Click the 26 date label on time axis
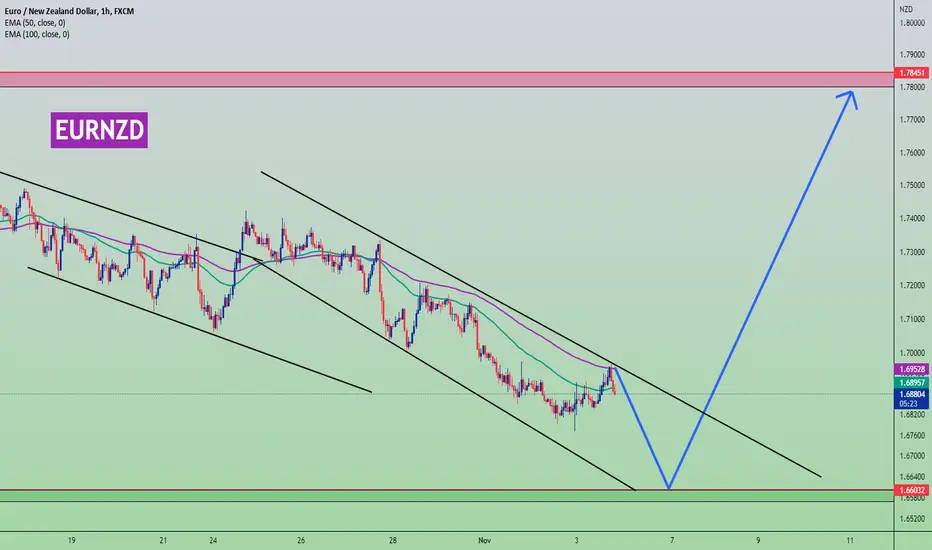This screenshot has height=550, width=932. click(301, 540)
